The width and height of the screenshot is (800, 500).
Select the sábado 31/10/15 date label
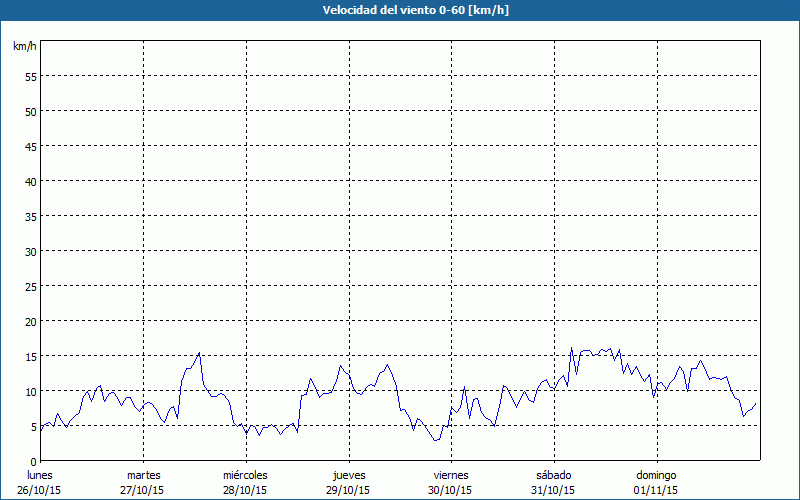pyautogui.click(x=553, y=482)
